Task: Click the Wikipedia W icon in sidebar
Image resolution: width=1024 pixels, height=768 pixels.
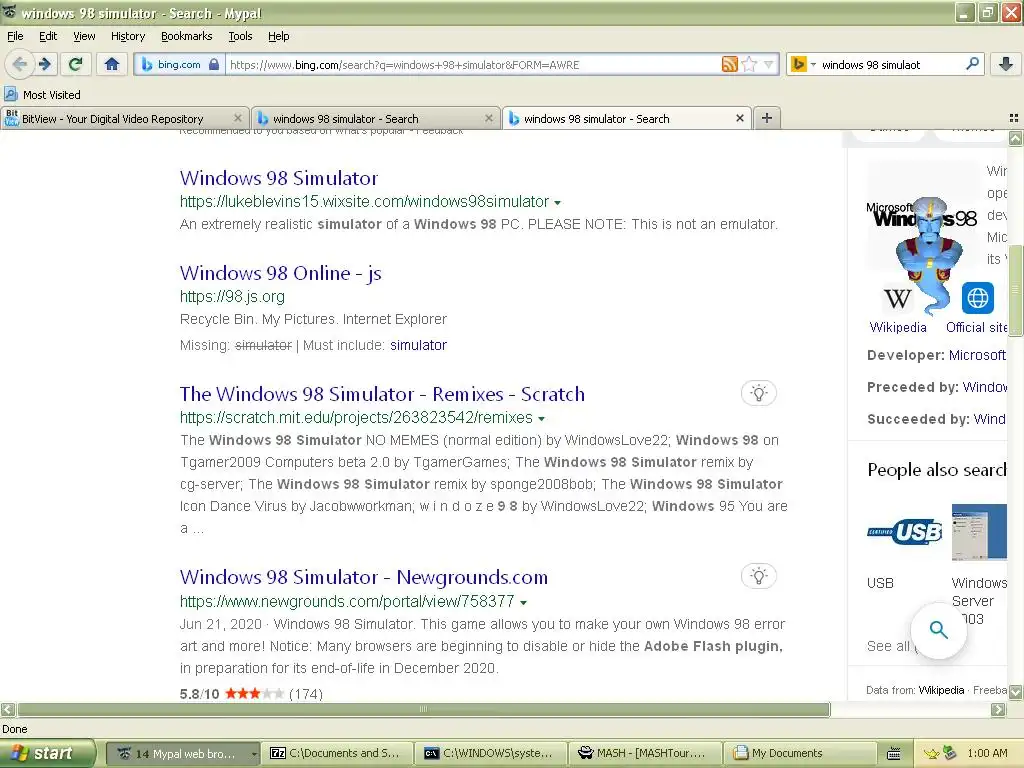Action: [x=898, y=298]
